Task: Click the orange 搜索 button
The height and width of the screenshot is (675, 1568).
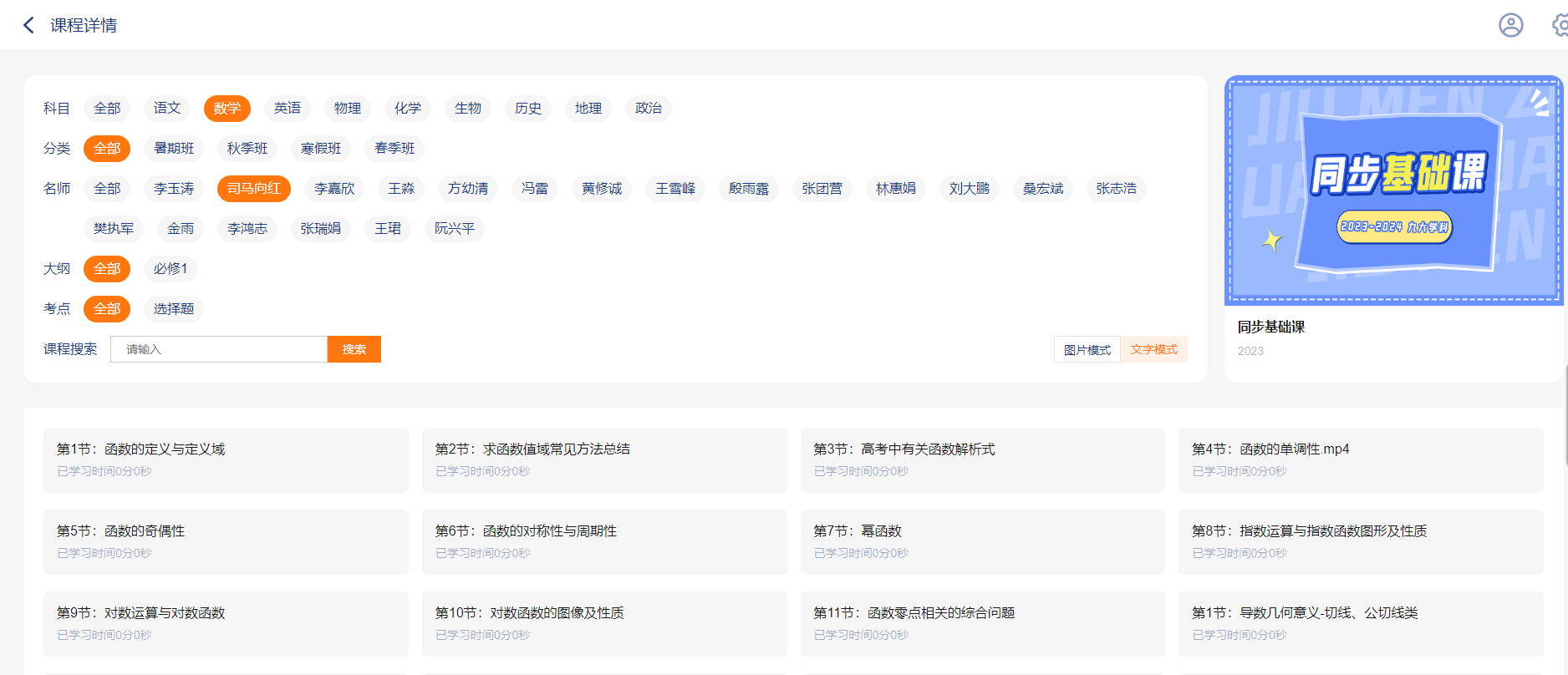Action: [x=354, y=349]
